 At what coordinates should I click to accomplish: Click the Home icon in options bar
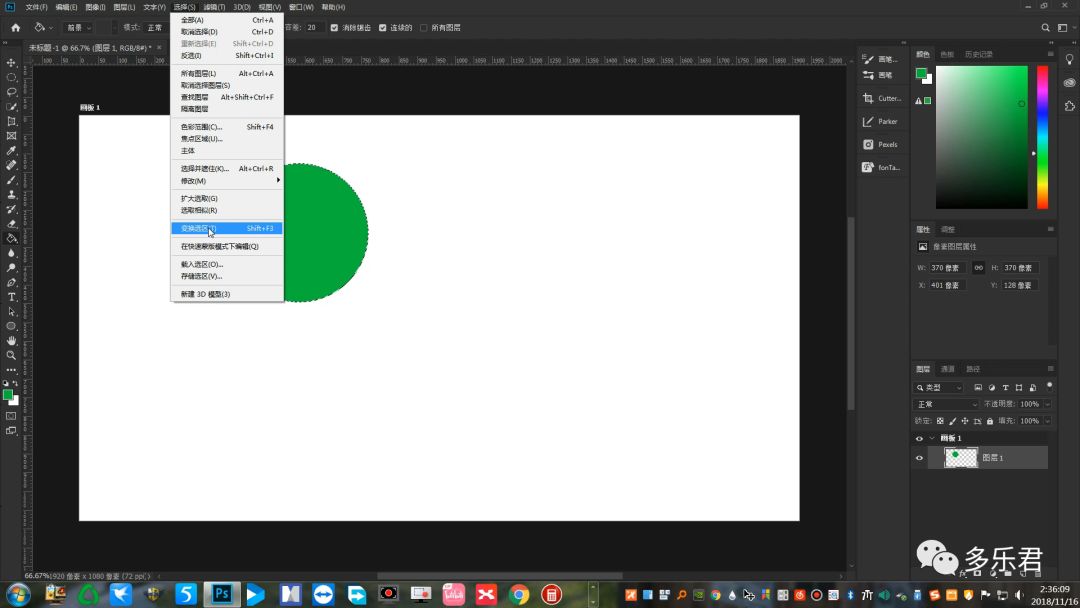pyautogui.click(x=16, y=28)
